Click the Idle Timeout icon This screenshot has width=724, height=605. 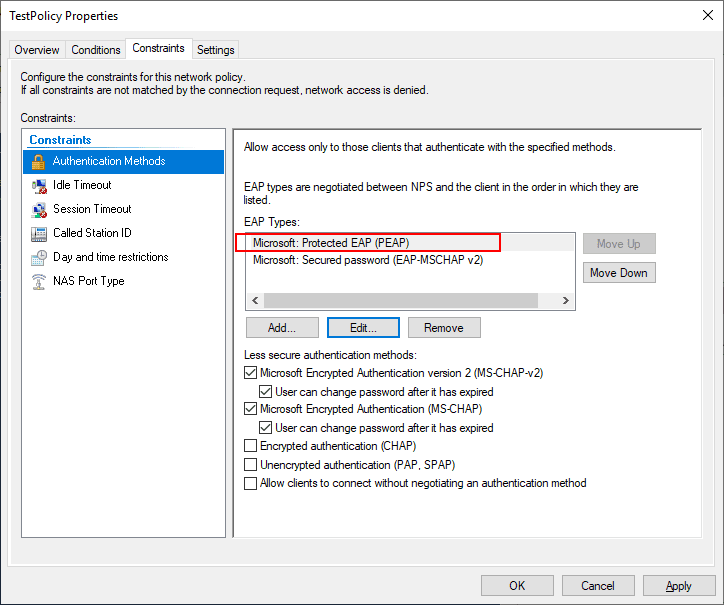click(x=39, y=185)
